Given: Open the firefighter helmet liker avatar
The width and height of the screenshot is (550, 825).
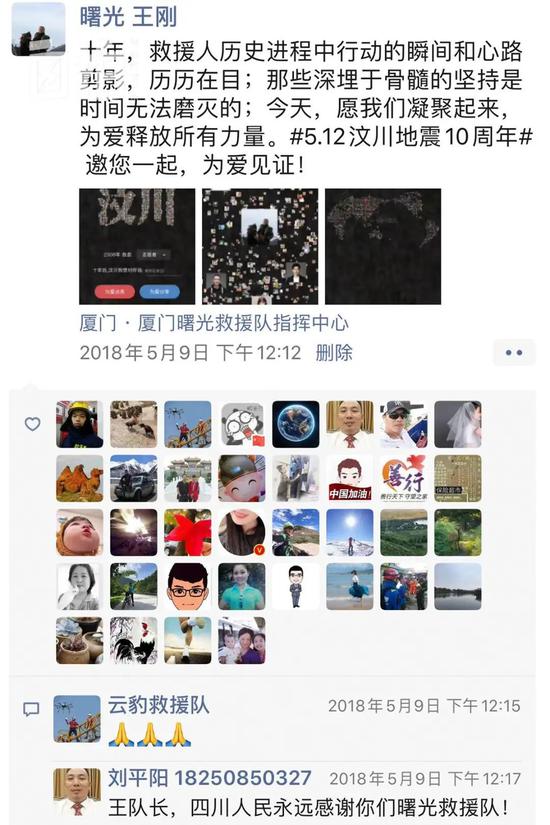Looking at the screenshot, I should (x=80, y=424).
